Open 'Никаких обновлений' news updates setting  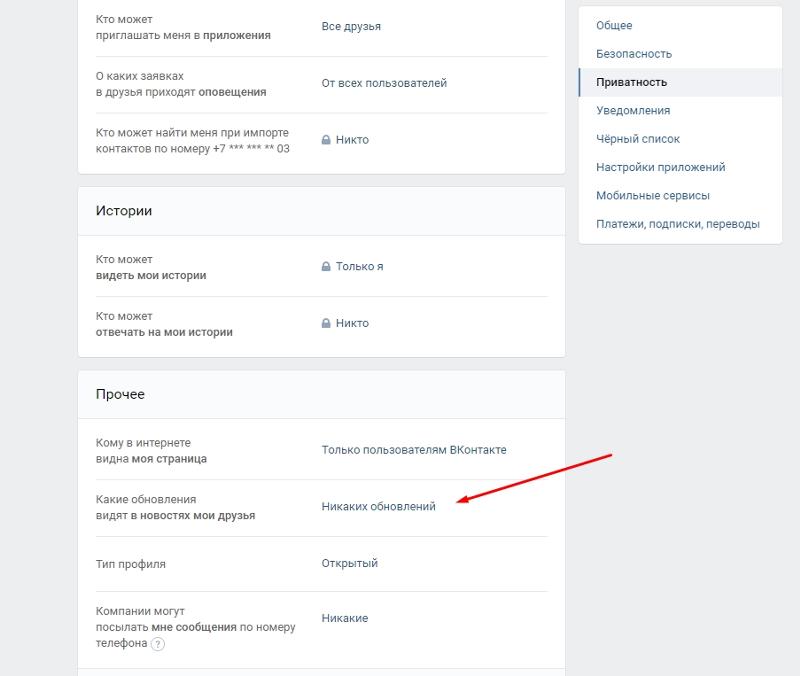click(x=378, y=506)
